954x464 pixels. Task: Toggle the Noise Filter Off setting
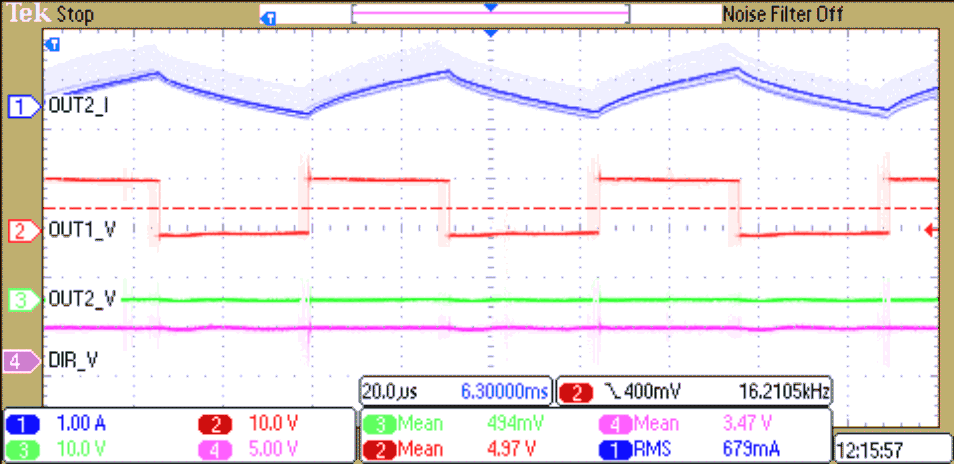coord(782,14)
